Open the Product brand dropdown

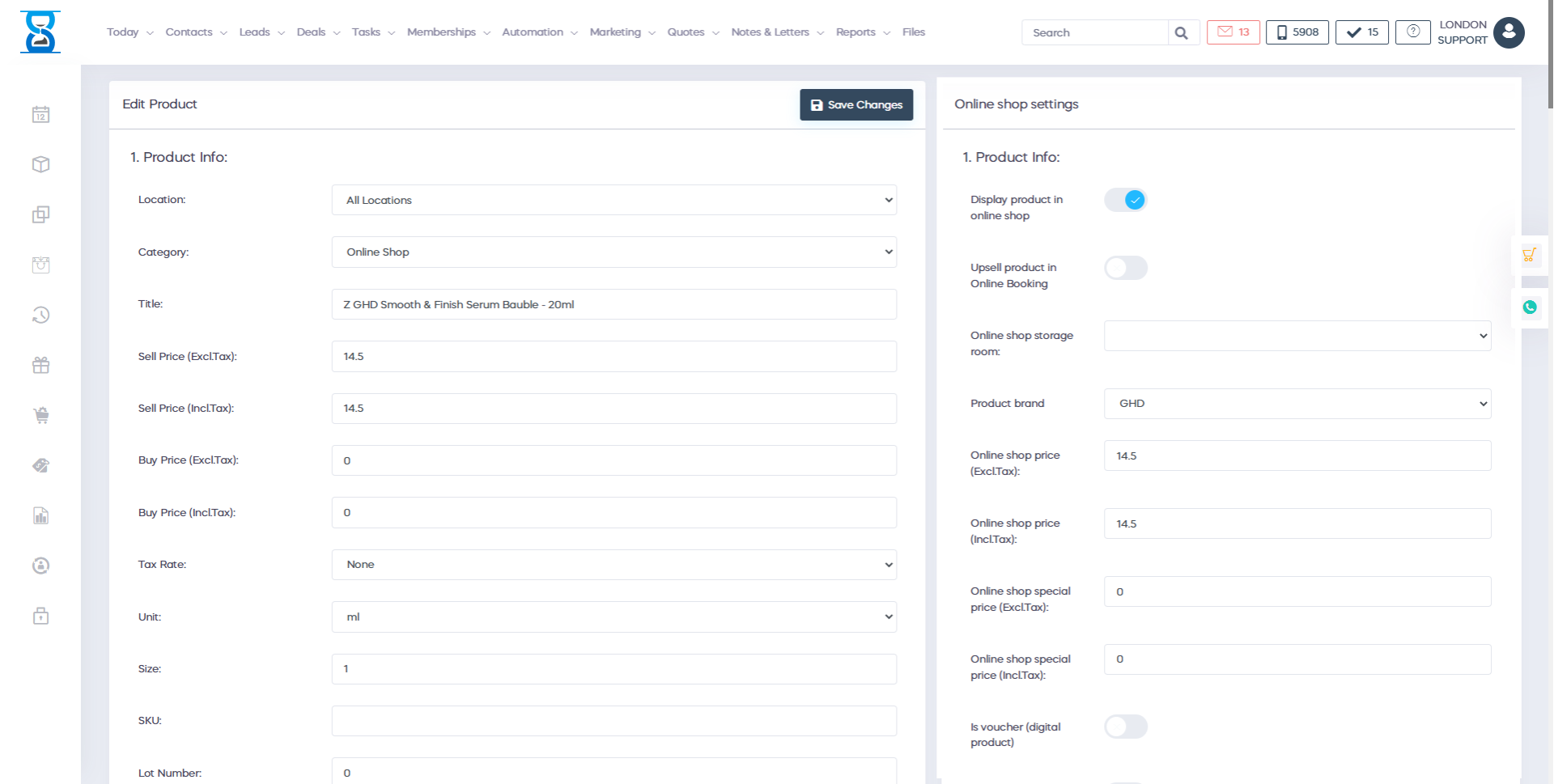[1297, 404]
